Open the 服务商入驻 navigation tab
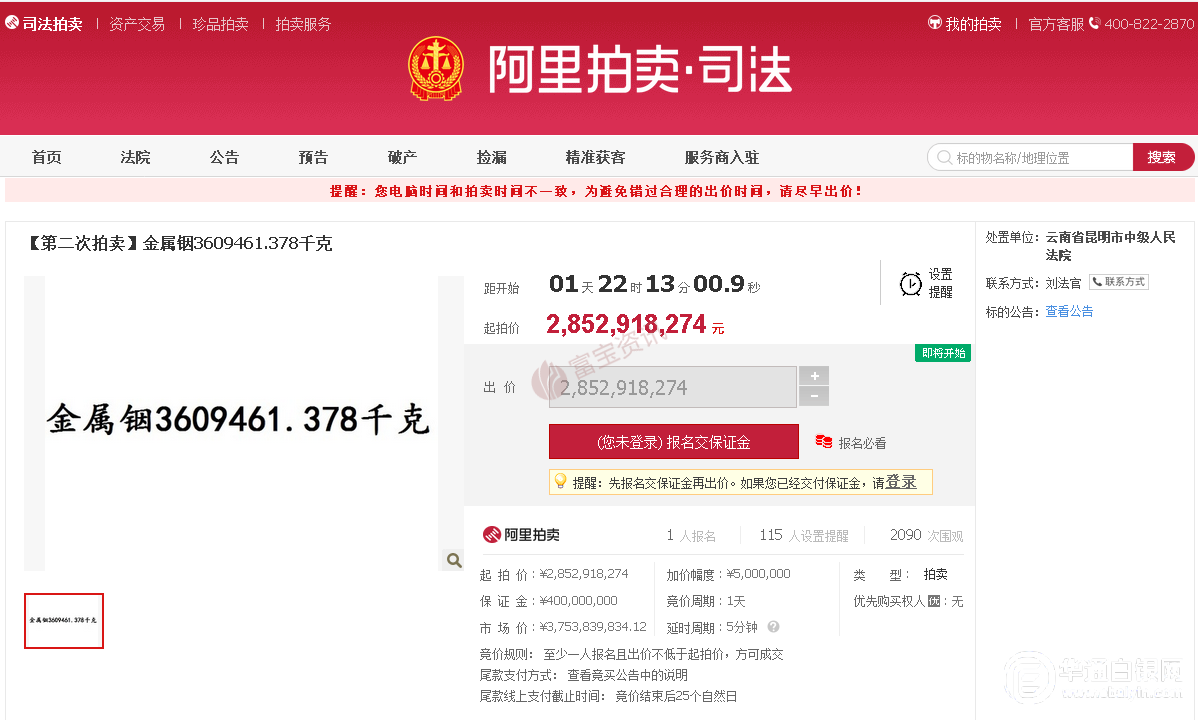This screenshot has width=1198, height=720. (722, 157)
